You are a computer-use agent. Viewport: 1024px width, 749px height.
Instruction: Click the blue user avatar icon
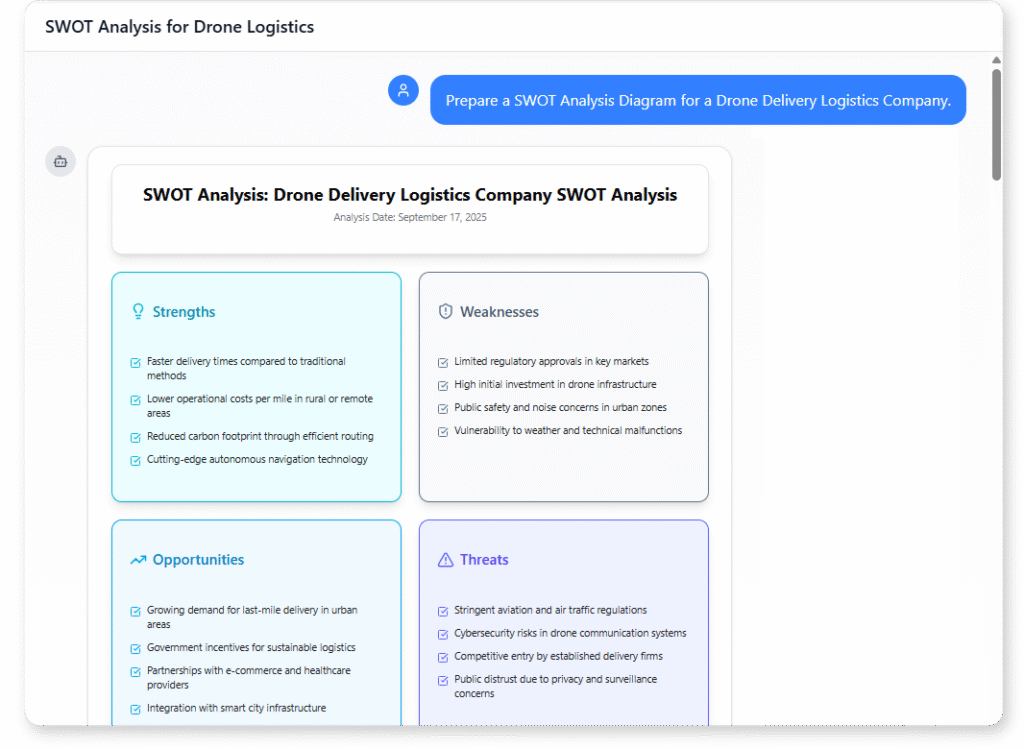pyautogui.click(x=403, y=90)
